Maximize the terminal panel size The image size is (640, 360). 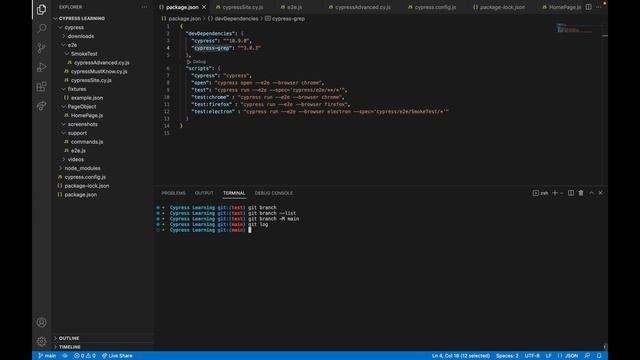click(x=591, y=193)
